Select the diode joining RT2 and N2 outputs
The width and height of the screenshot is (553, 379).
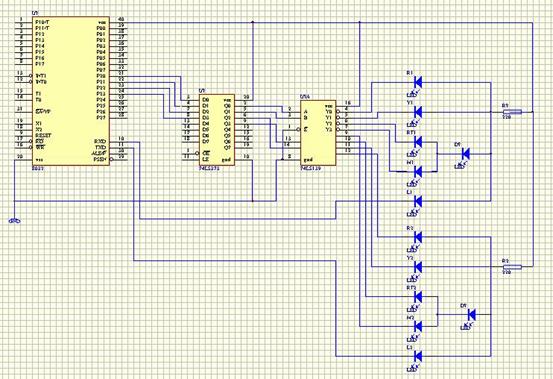point(472,314)
